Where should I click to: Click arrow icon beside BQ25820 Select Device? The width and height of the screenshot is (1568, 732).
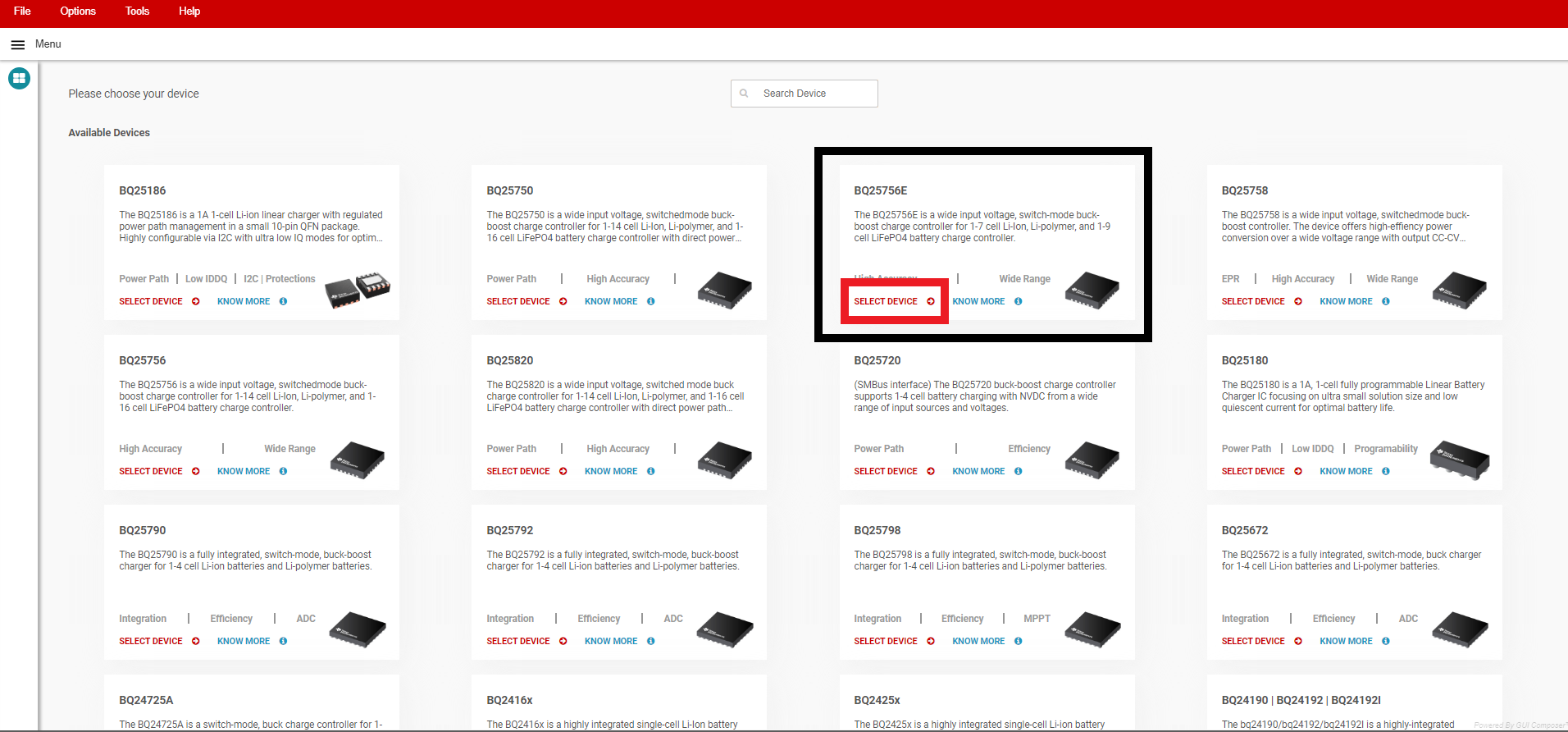coord(563,472)
